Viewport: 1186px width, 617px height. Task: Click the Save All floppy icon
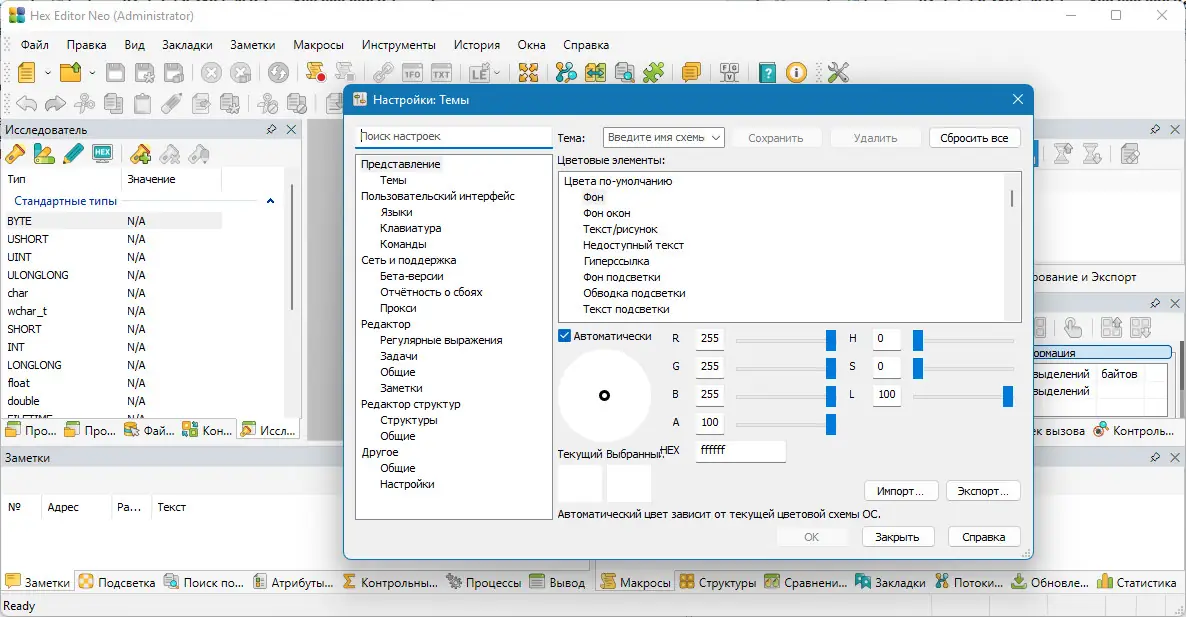point(174,73)
